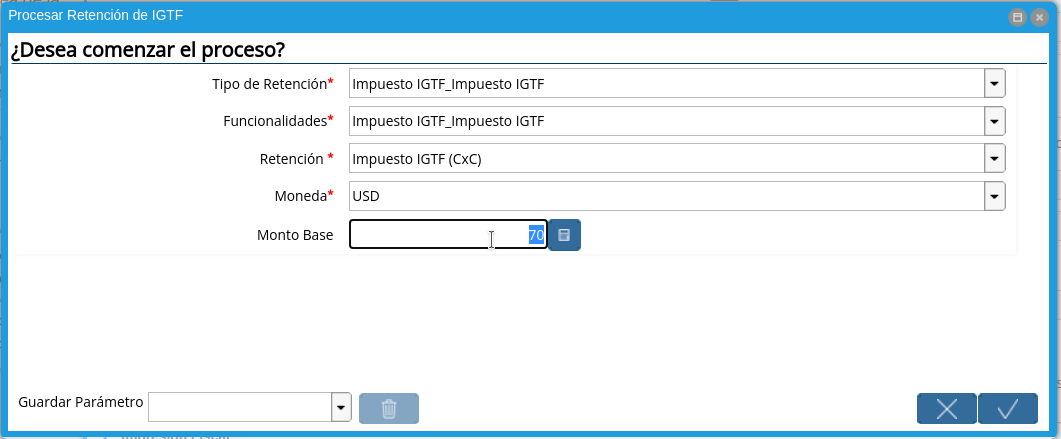Viewport: 1061px width, 439px height.
Task: Confirm the process with the checkmark button
Action: click(1007, 408)
